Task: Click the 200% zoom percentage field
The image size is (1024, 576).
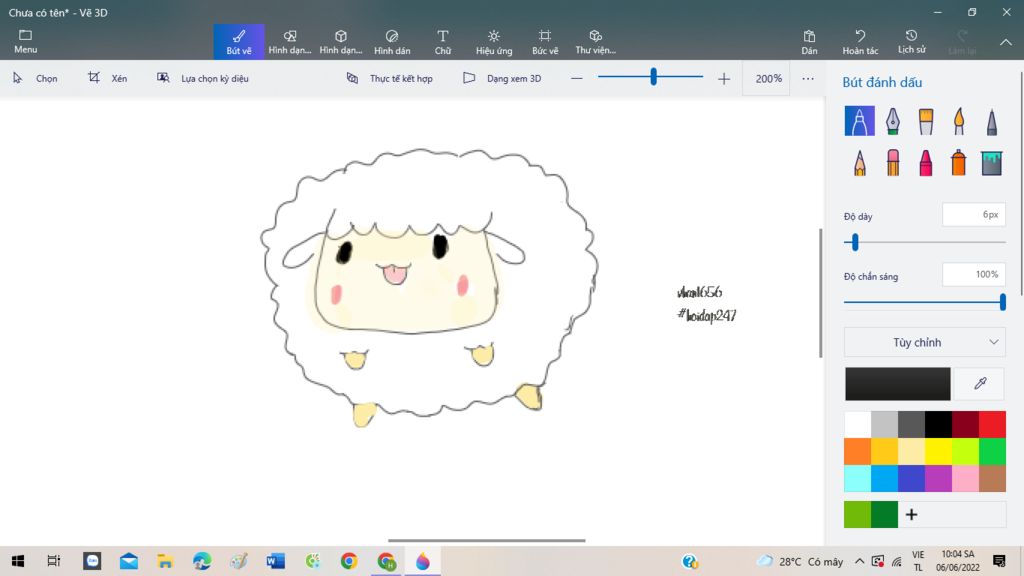Action: pyautogui.click(x=768, y=78)
